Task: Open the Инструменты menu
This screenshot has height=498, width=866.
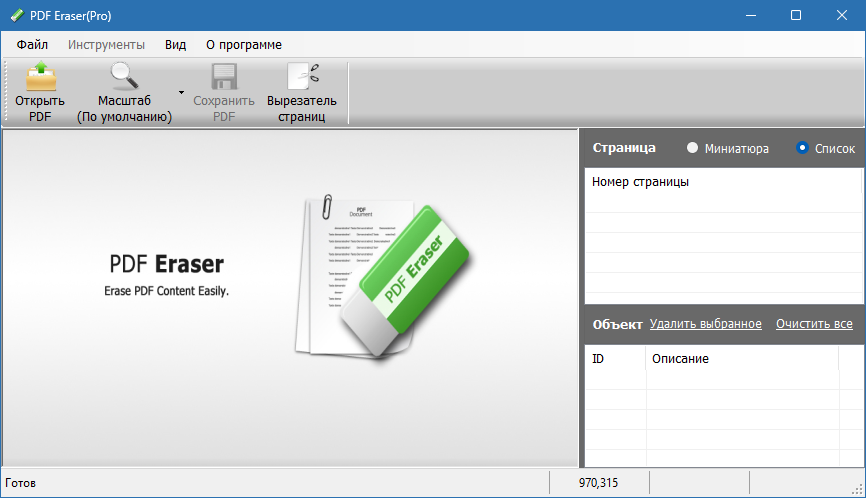Action: 106,45
